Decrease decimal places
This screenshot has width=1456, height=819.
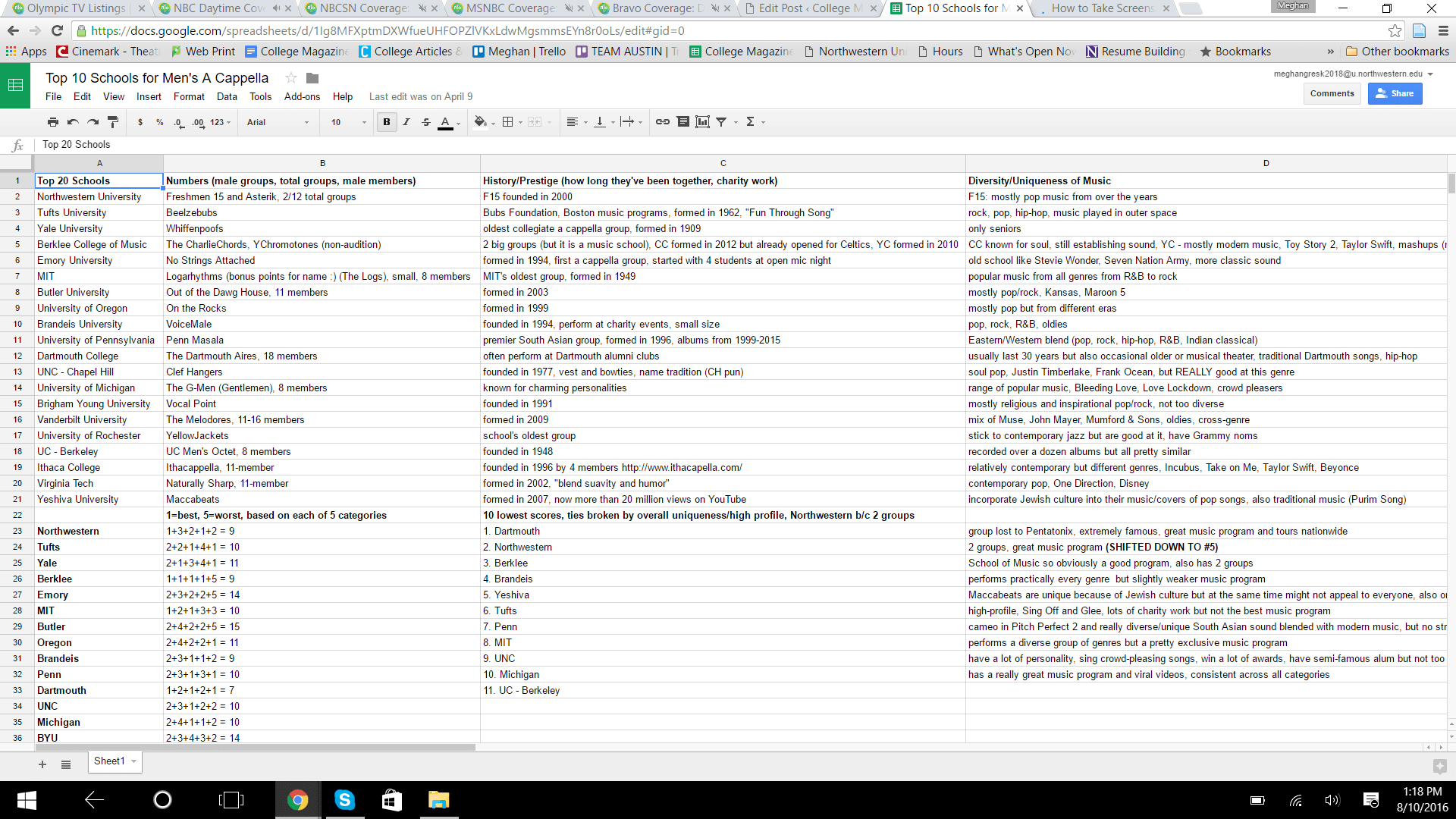coord(179,122)
